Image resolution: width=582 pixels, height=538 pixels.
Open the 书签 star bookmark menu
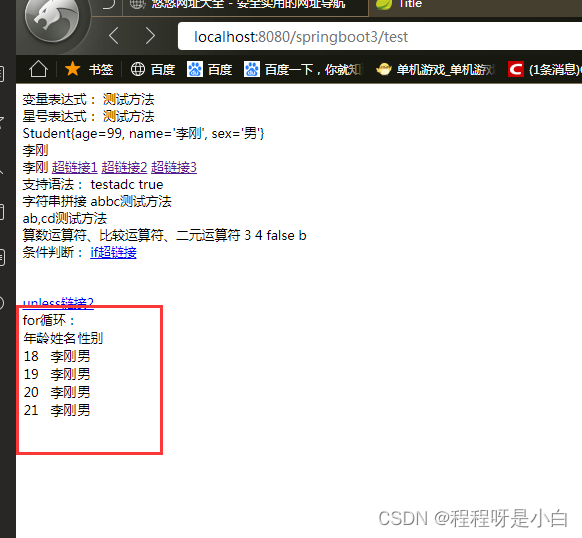[89, 69]
